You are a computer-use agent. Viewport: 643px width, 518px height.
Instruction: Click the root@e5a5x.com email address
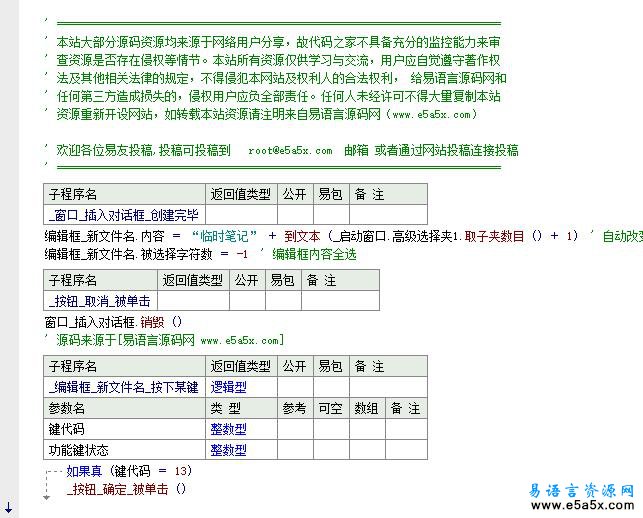[290, 151]
